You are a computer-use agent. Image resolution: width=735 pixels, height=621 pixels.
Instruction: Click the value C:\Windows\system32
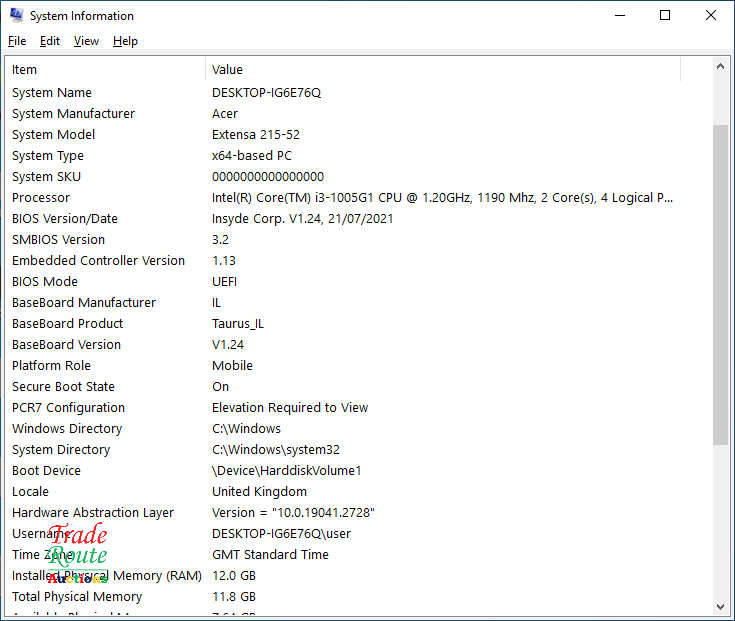pos(276,449)
